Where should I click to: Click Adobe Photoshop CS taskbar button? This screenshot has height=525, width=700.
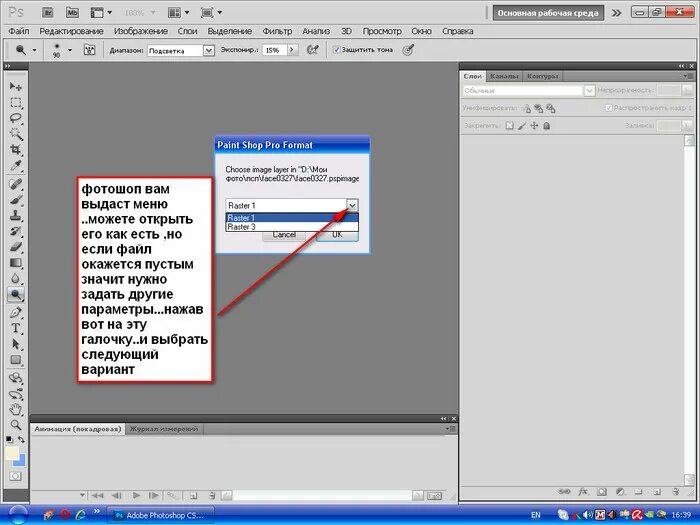point(161,515)
